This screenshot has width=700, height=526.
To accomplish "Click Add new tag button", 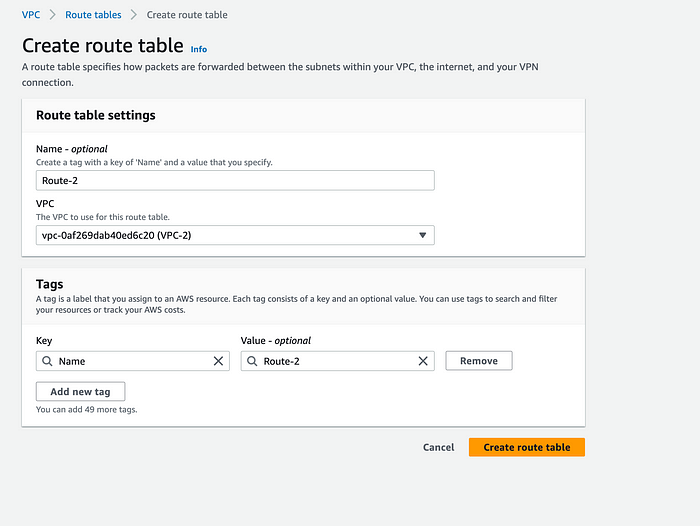I will tap(80, 392).
